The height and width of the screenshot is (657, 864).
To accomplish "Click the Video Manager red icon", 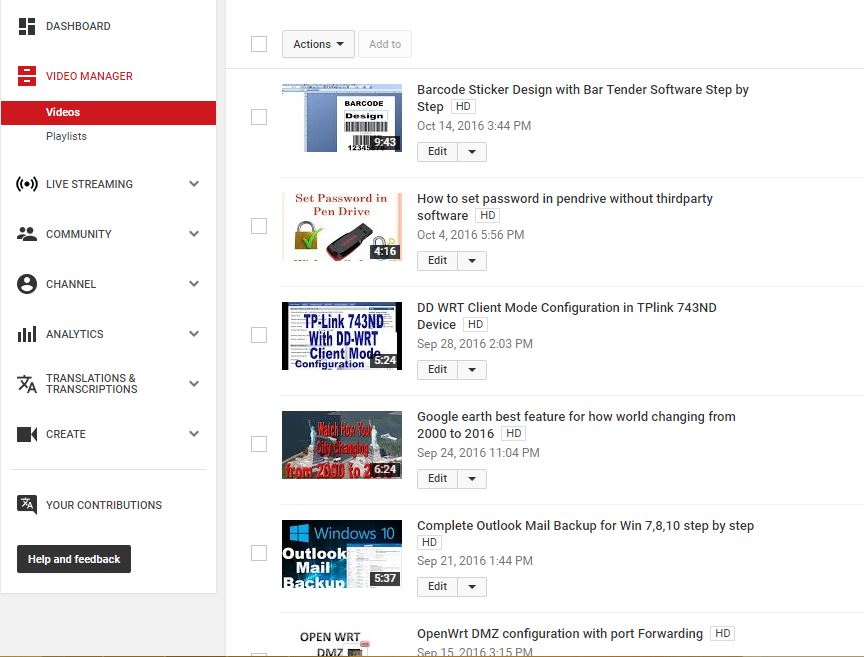I will click(x=27, y=76).
